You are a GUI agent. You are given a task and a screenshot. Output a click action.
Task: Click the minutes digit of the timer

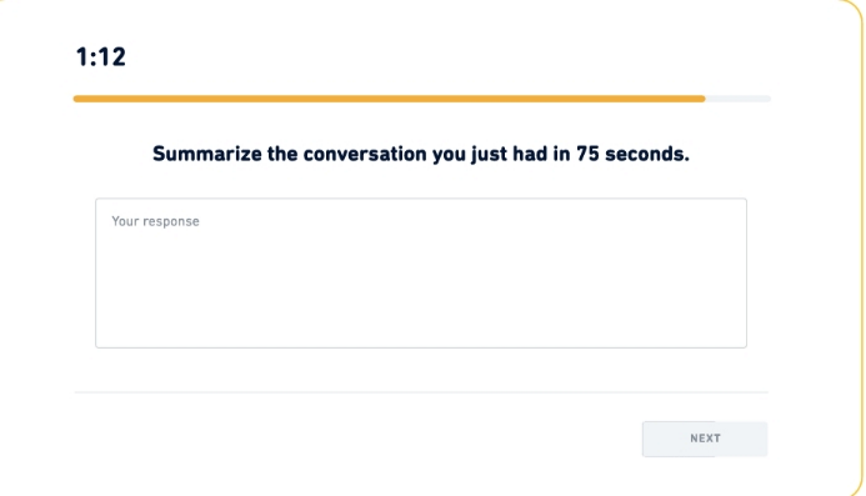click(81, 58)
